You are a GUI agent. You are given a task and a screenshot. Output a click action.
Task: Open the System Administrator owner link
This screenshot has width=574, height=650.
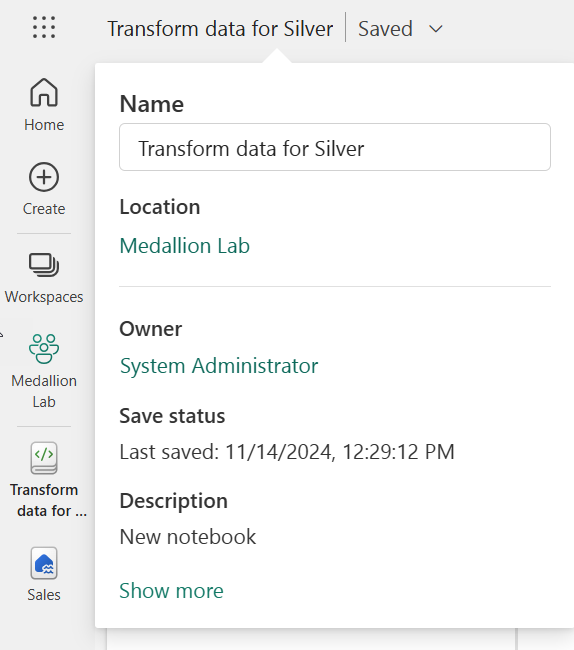pyautogui.click(x=219, y=366)
